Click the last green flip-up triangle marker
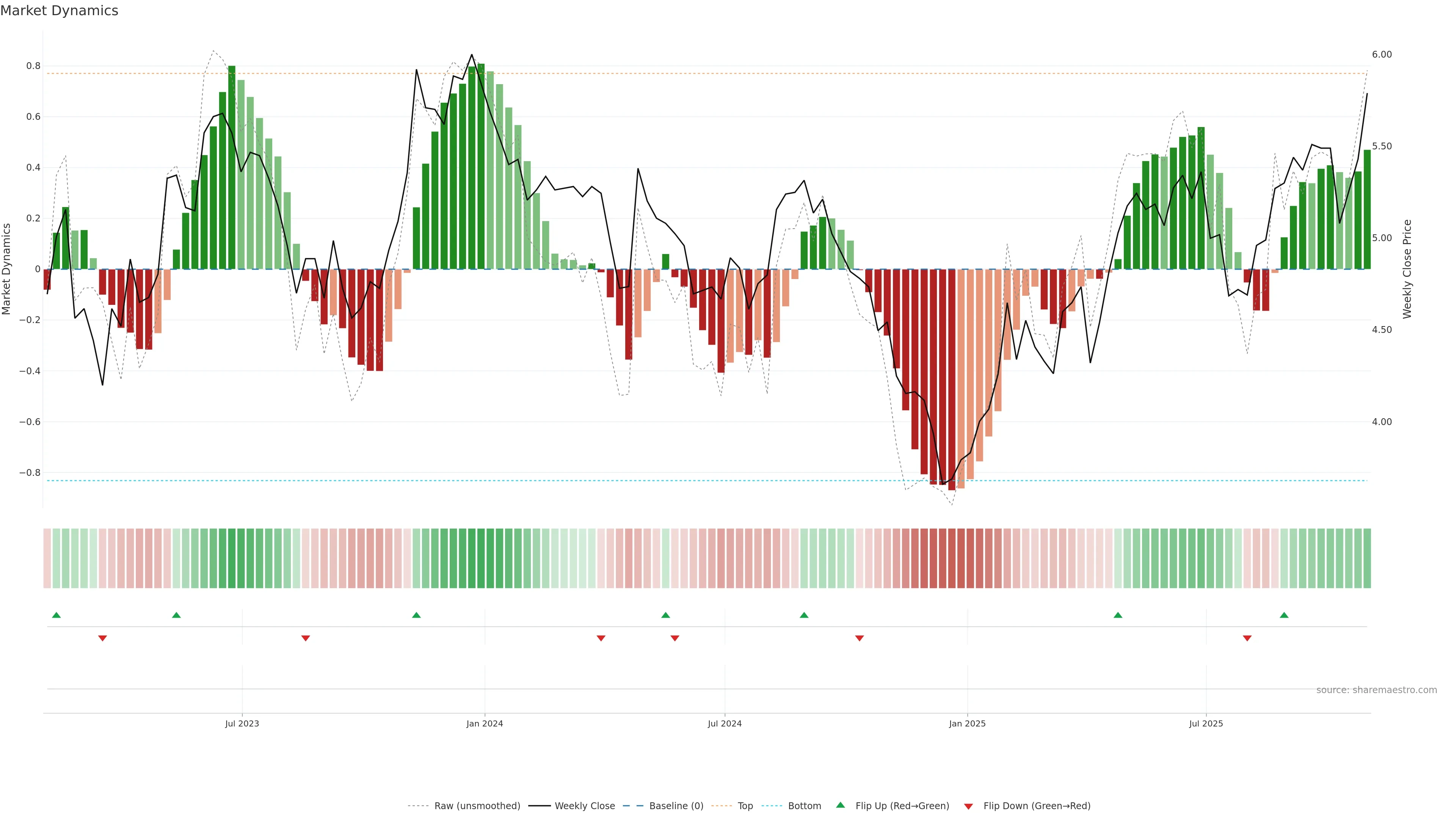This screenshot has height=819, width=1456. click(x=1284, y=615)
